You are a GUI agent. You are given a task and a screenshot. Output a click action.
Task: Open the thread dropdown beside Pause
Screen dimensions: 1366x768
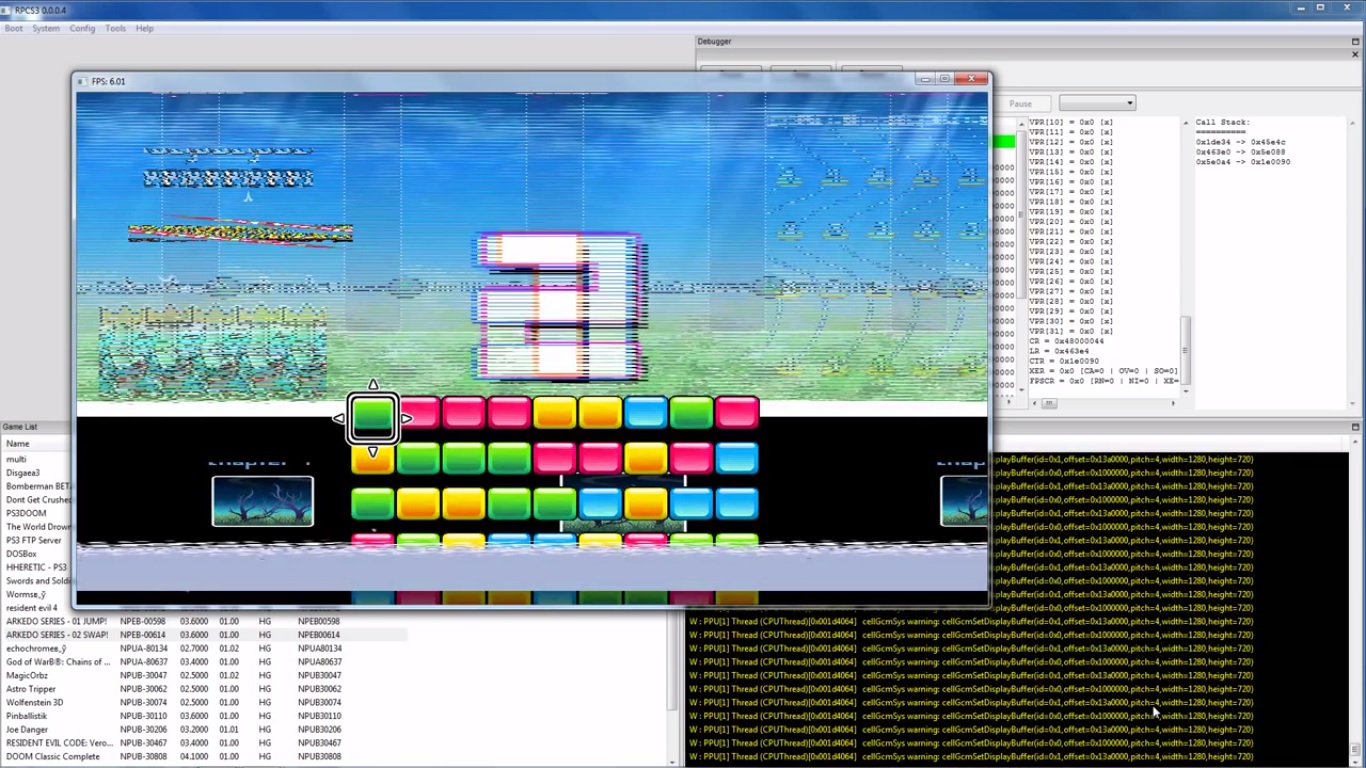[x=1097, y=103]
